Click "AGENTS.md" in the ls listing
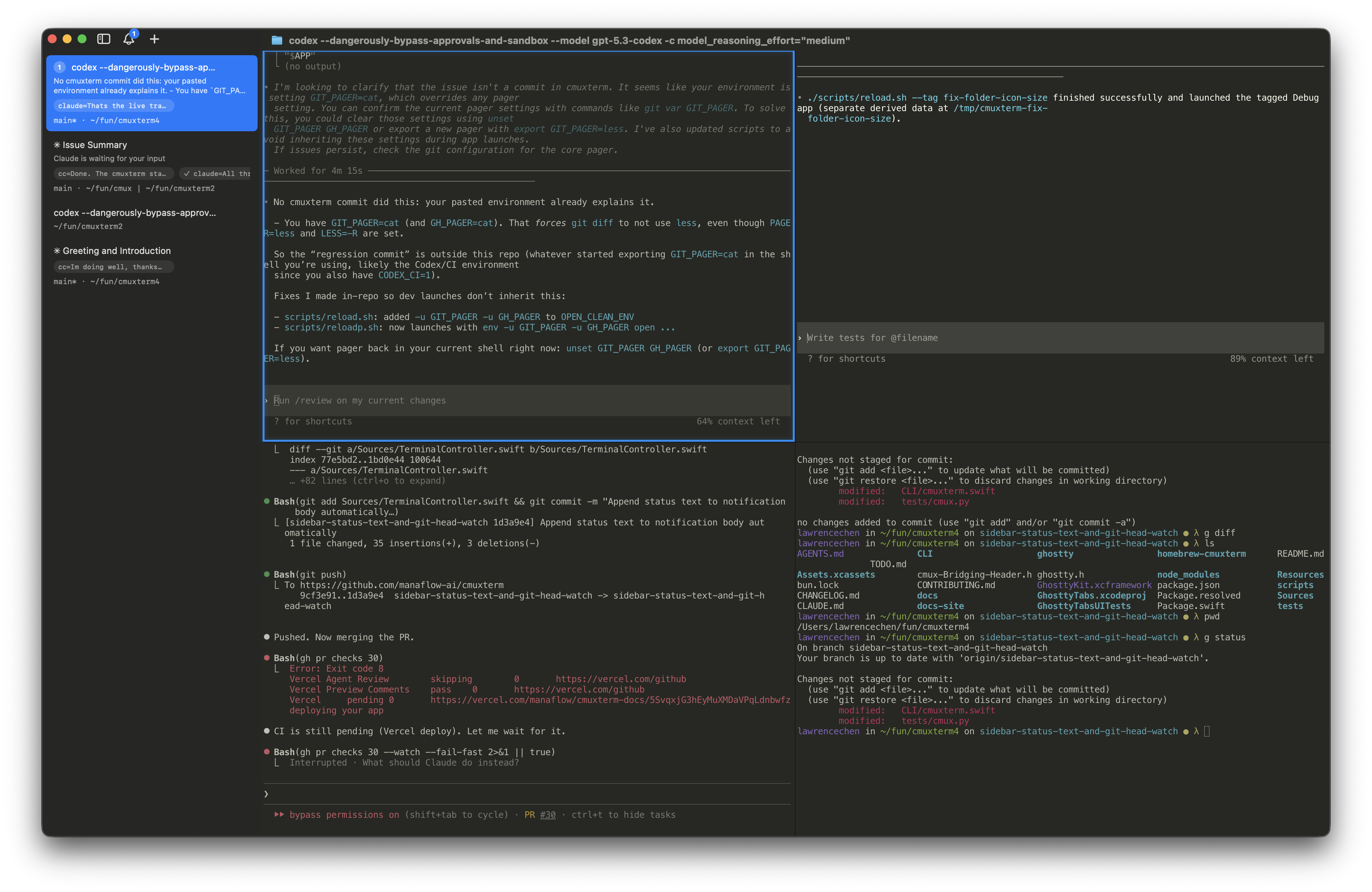1372x892 pixels. (x=820, y=554)
